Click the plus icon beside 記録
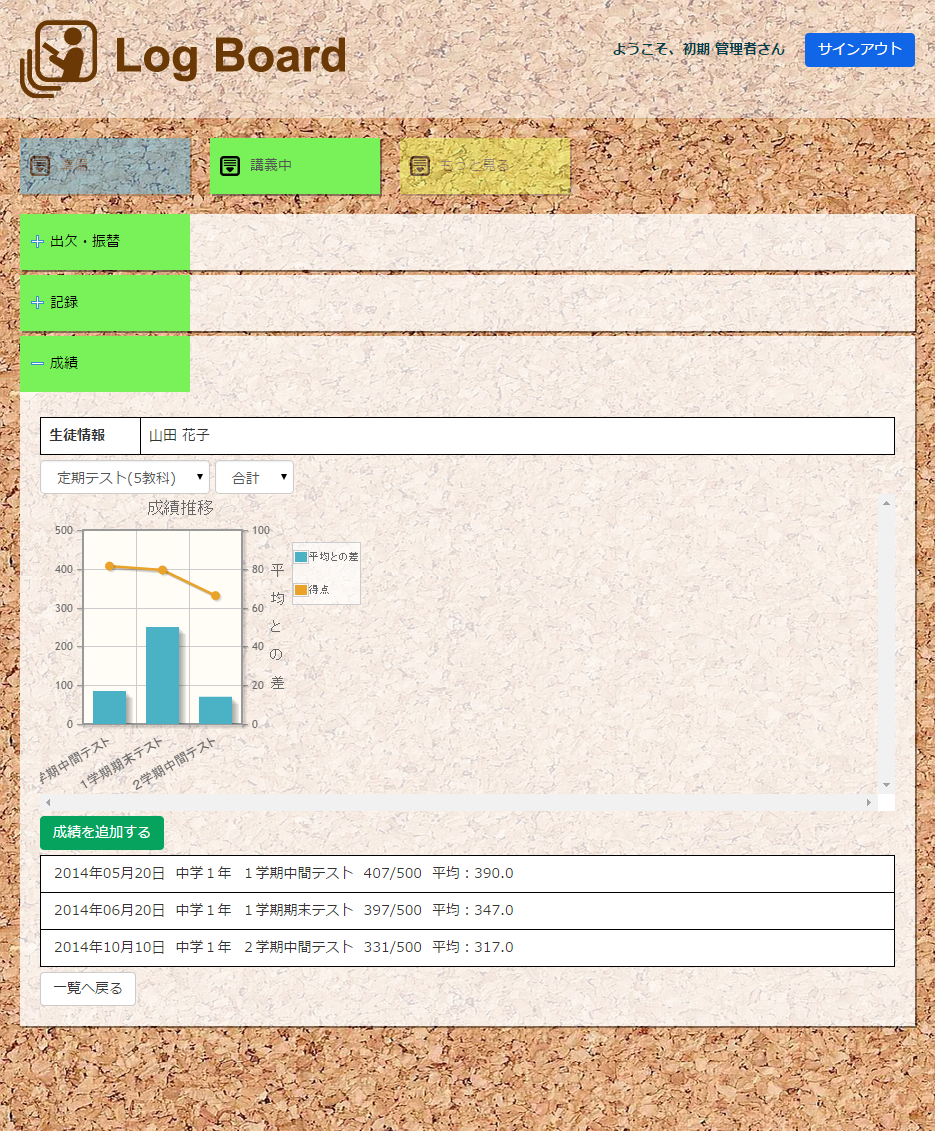 pyautogui.click(x=37, y=303)
